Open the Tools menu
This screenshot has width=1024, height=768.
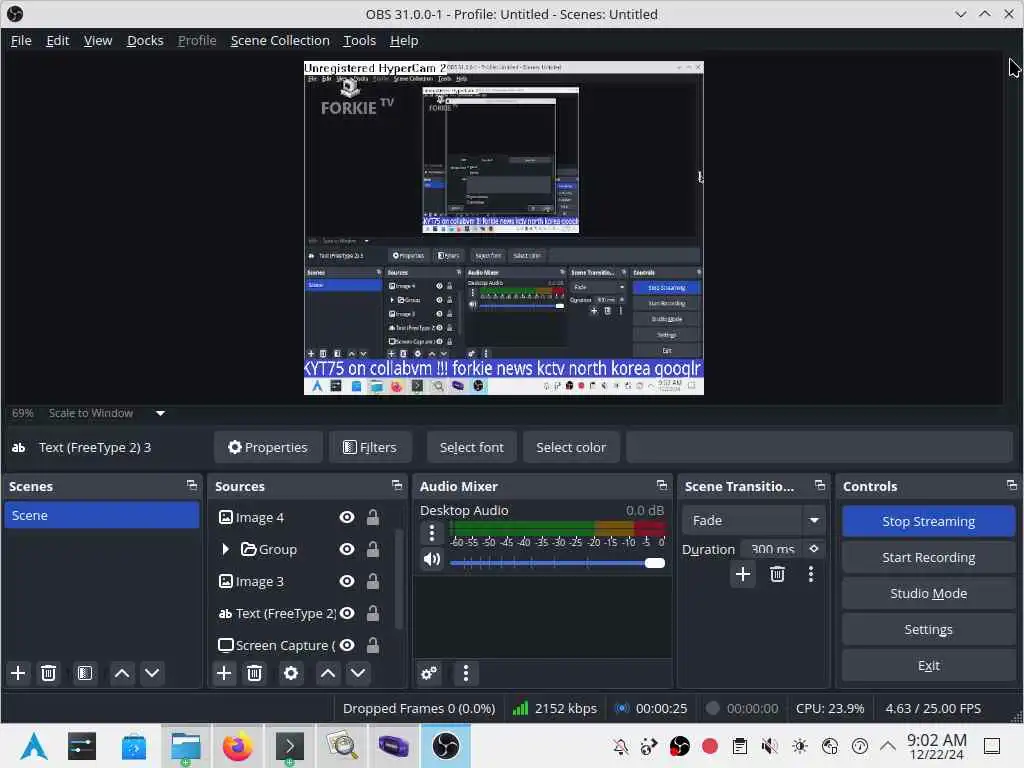pos(360,40)
